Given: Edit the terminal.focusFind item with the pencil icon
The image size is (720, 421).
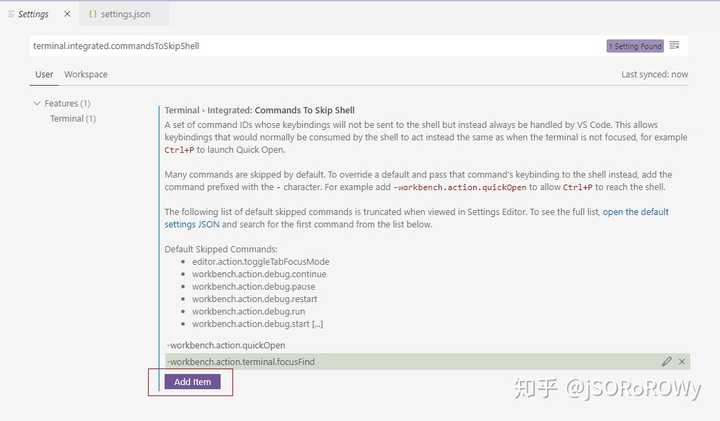Looking at the screenshot, I should [667, 361].
